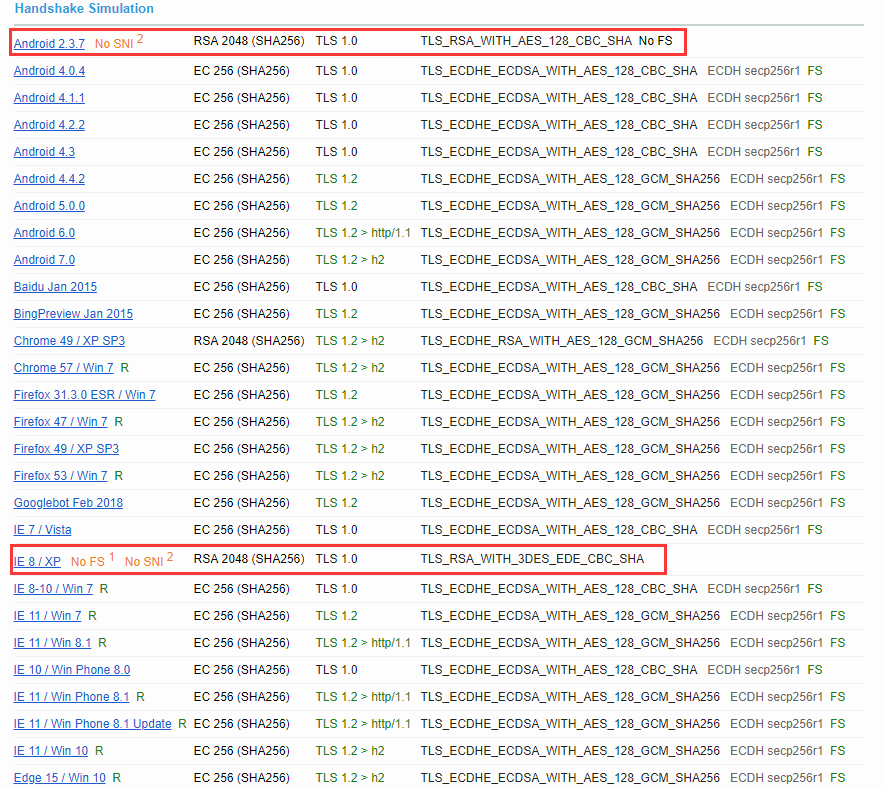
Task: Open the IE 10 / Win Phone 8.0 link
Action: pyautogui.click(x=72, y=670)
